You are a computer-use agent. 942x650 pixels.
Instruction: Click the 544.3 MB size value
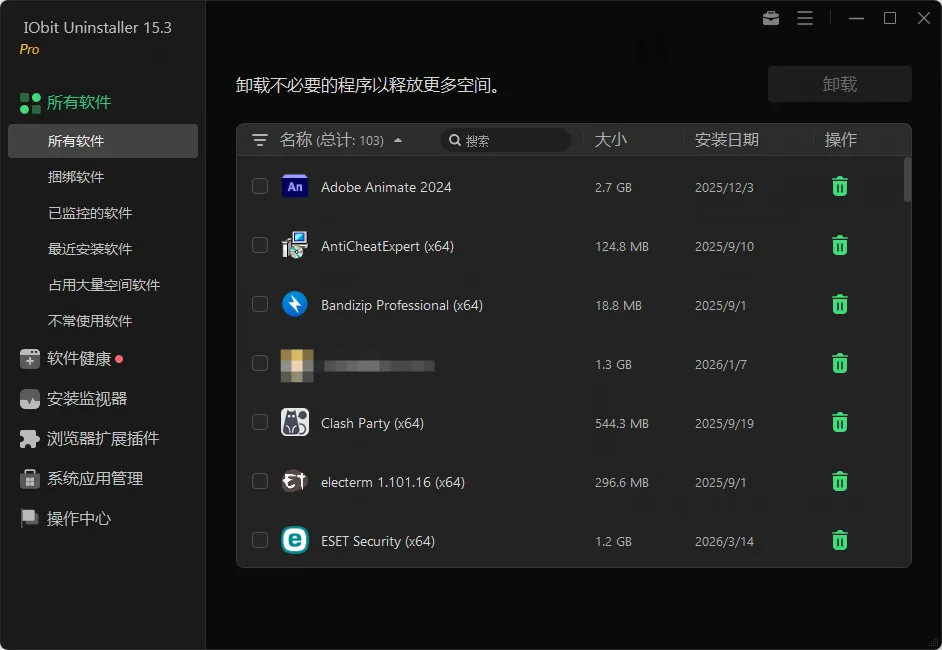pyautogui.click(x=622, y=424)
